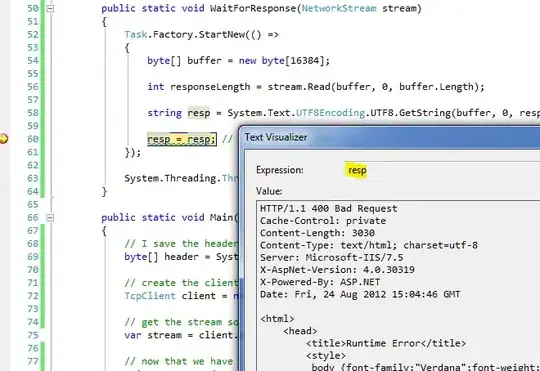Screen dimensions: 540x371
Task: Click 'Server: Microsoft-IIS/7.5' line
Action: [x=331, y=258]
